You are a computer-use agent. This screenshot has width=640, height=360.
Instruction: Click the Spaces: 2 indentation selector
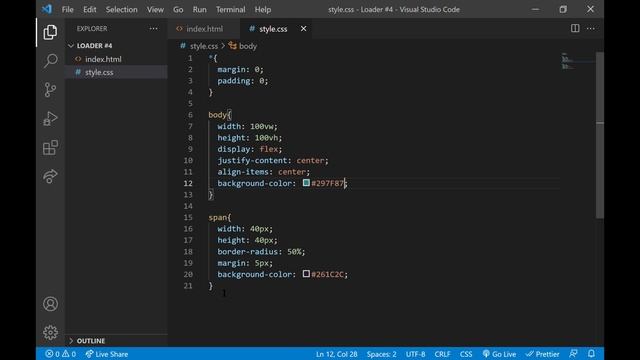(x=381, y=354)
